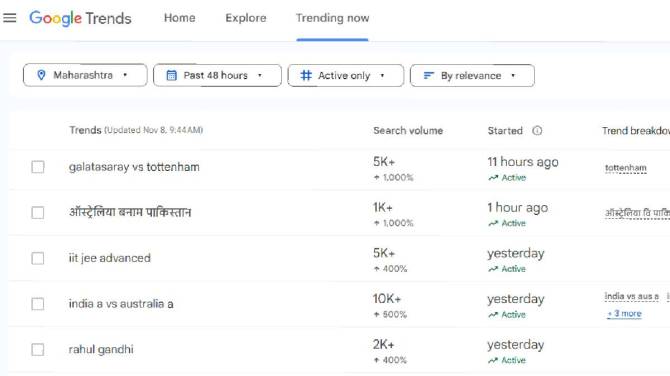Go to the Home tab
Image resolution: width=670 pixels, height=376 pixels.
(179, 18)
